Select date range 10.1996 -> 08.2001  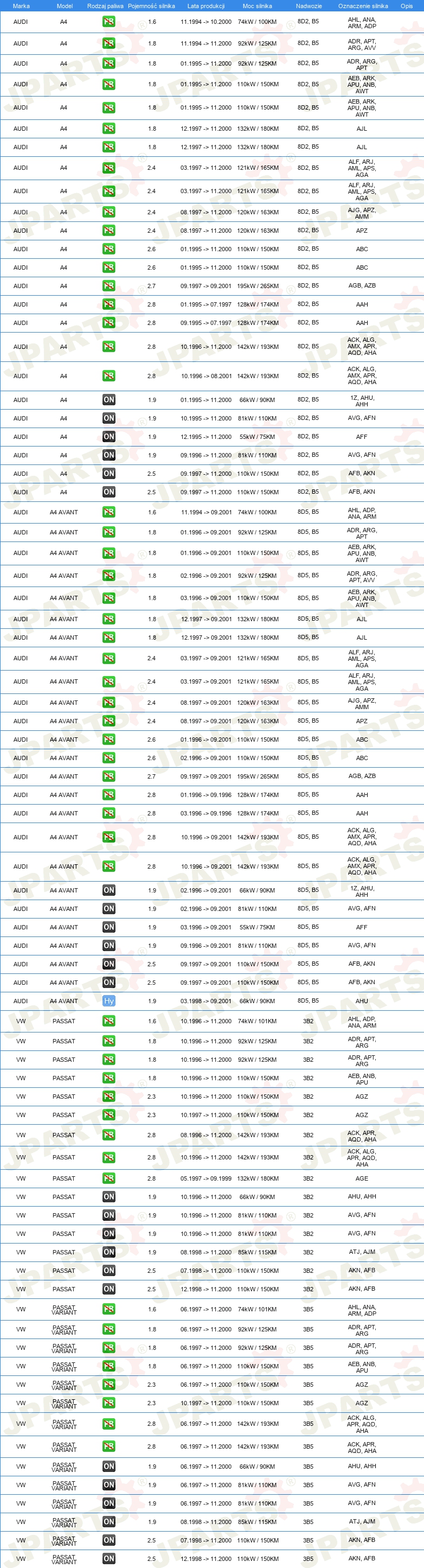(x=205, y=376)
